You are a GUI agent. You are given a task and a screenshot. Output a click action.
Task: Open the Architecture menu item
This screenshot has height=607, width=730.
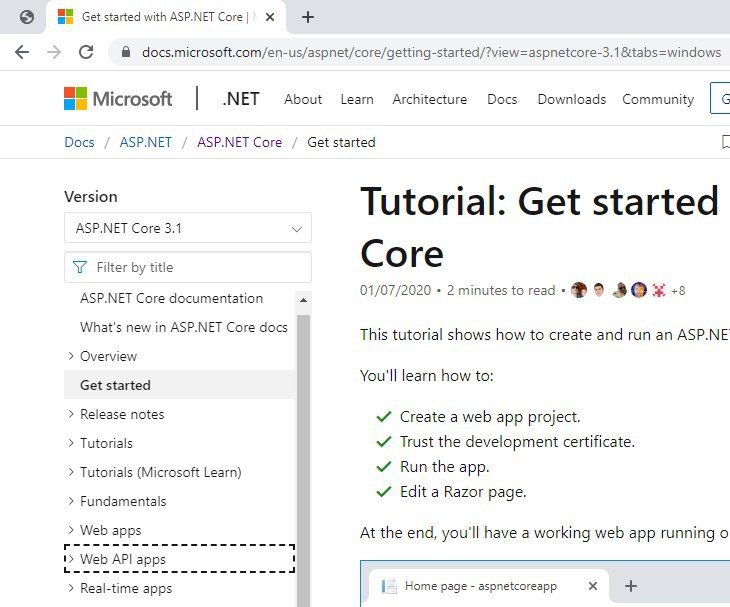430,99
